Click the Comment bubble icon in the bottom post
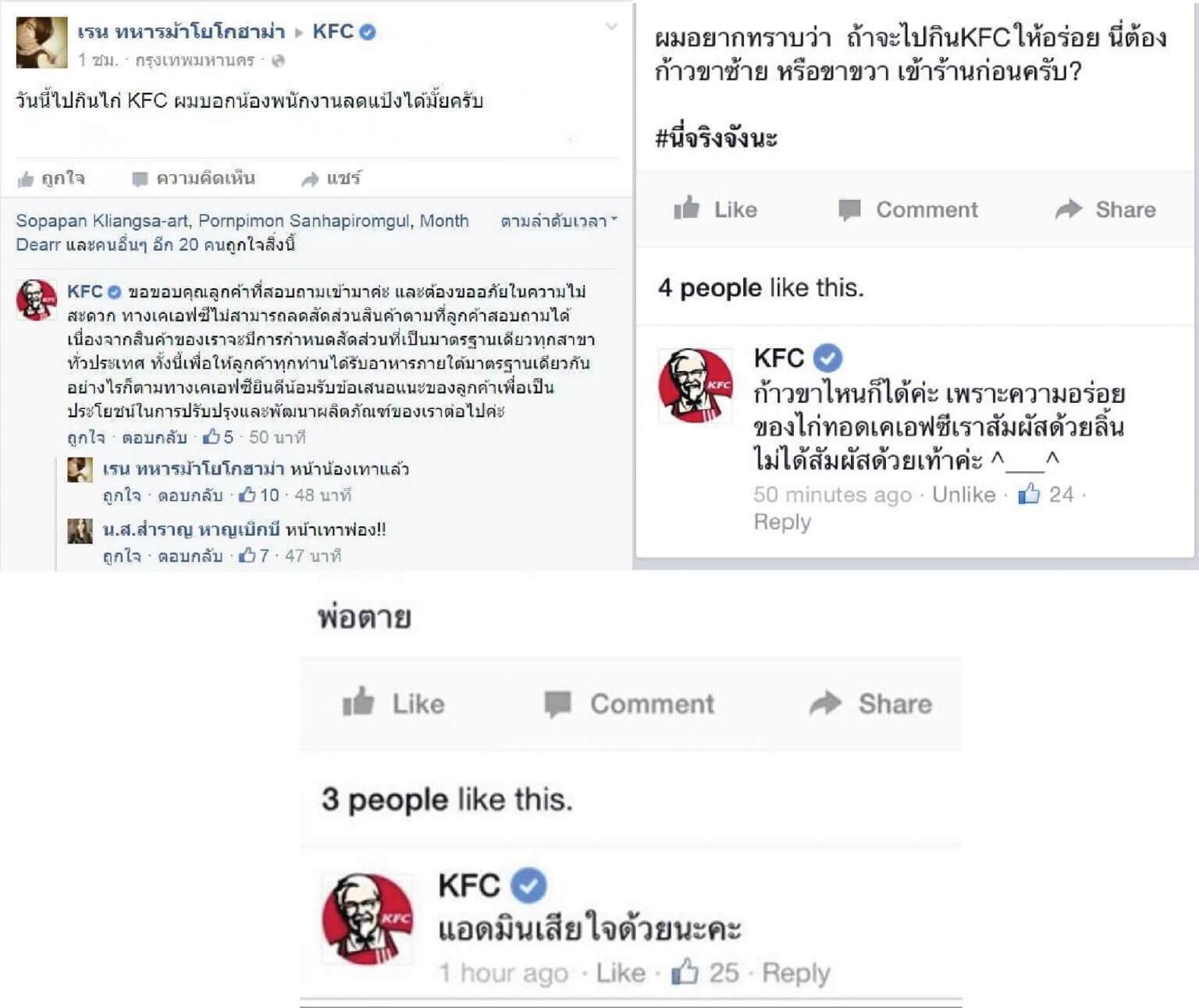This screenshot has width=1199, height=1008. (x=557, y=704)
